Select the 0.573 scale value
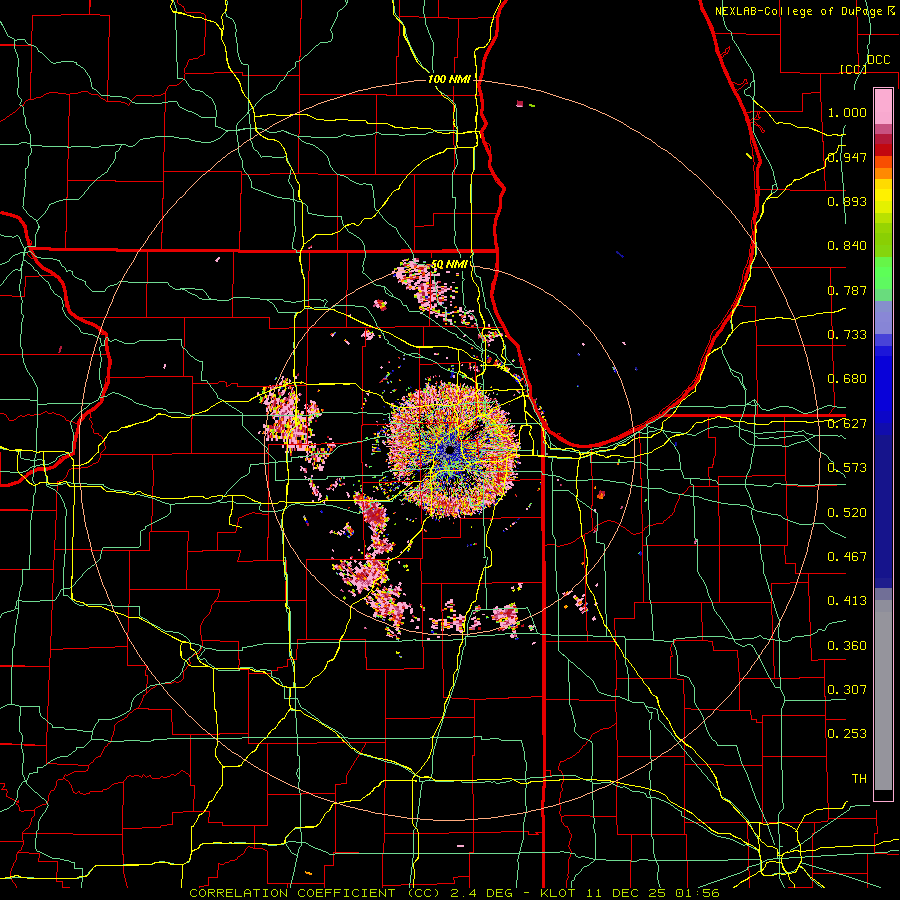This screenshot has height=900, width=900. tap(847, 468)
